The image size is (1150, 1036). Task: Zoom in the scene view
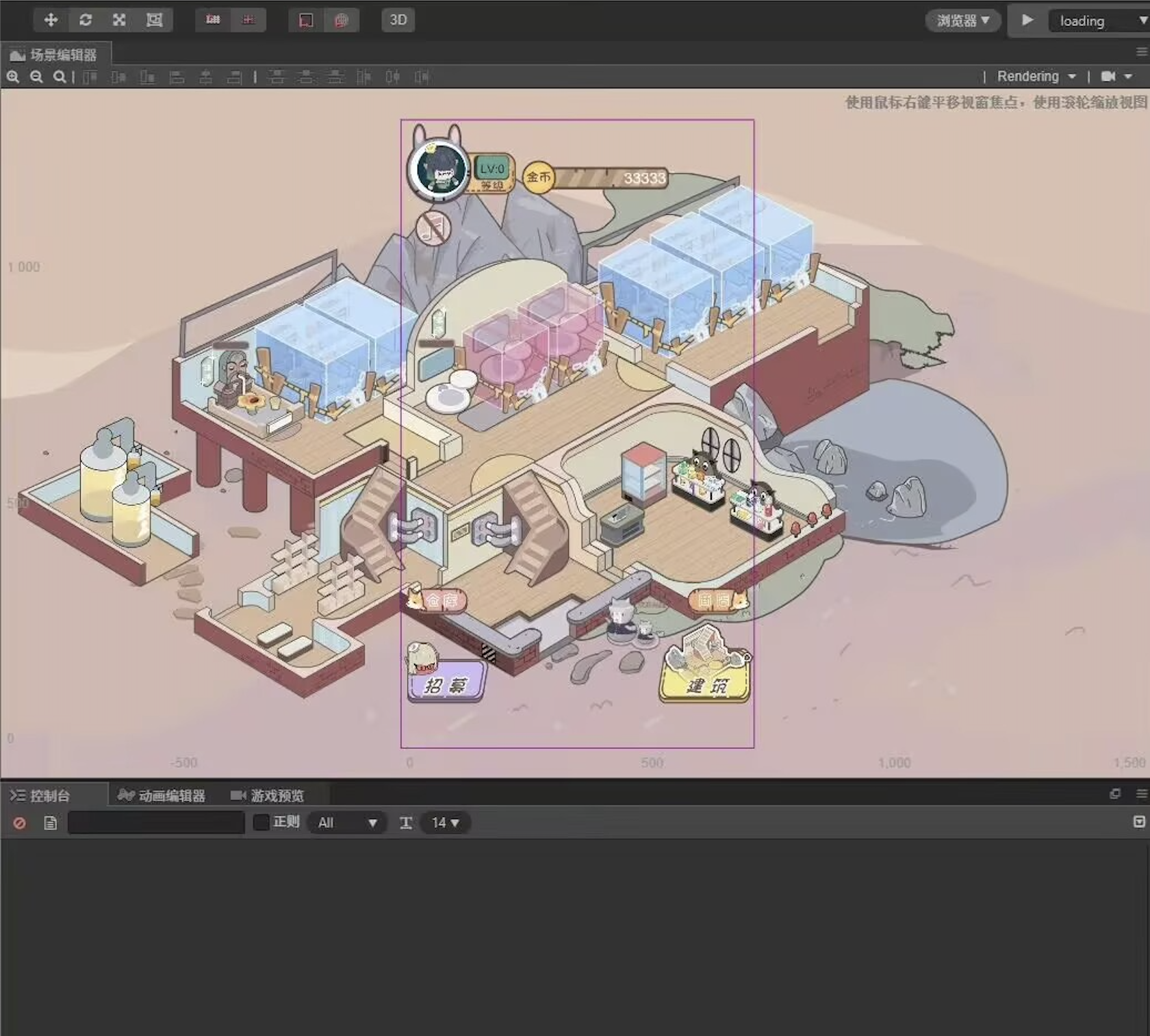13,77
